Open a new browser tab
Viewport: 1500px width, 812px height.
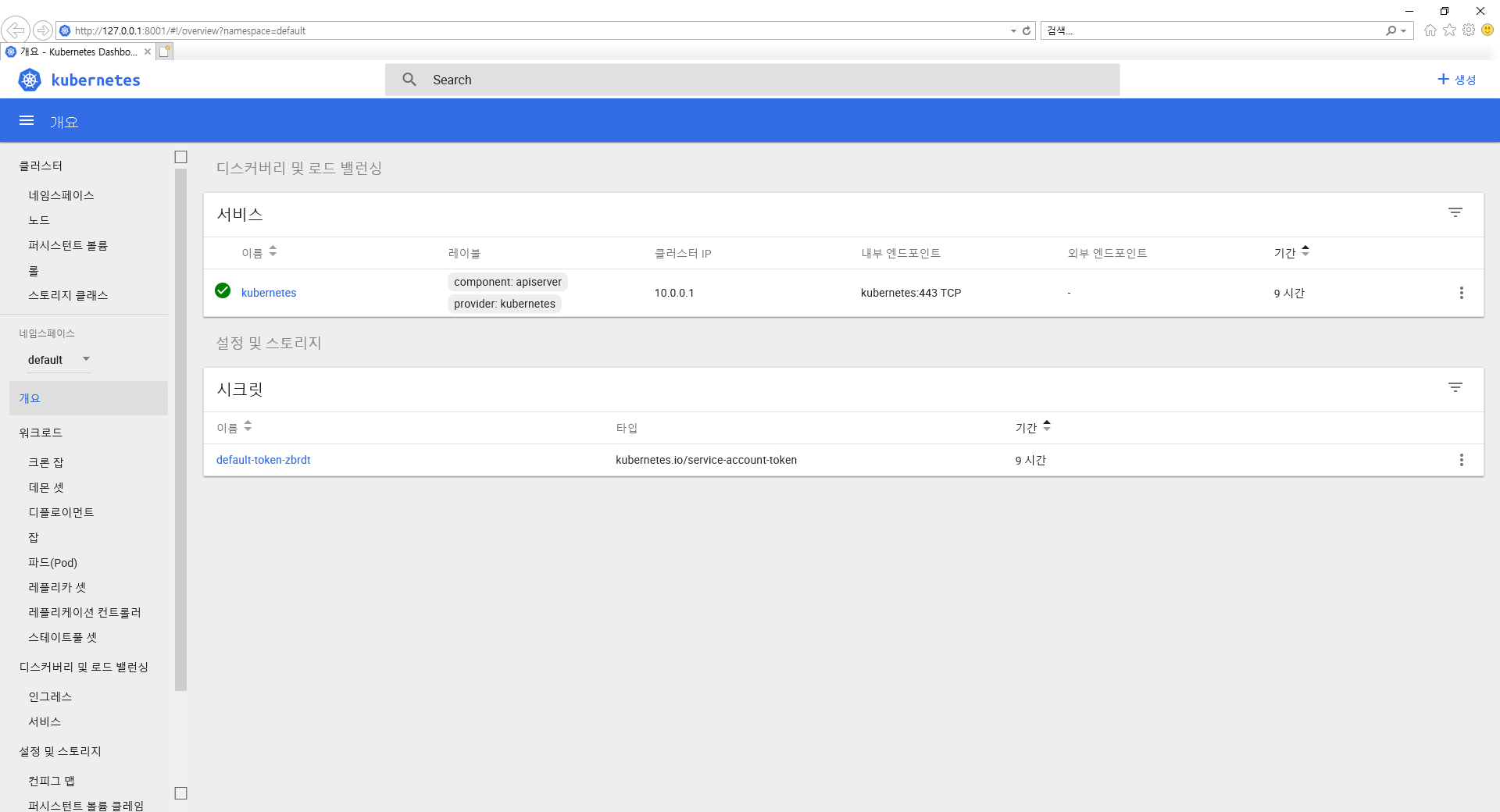coord(164,52)
